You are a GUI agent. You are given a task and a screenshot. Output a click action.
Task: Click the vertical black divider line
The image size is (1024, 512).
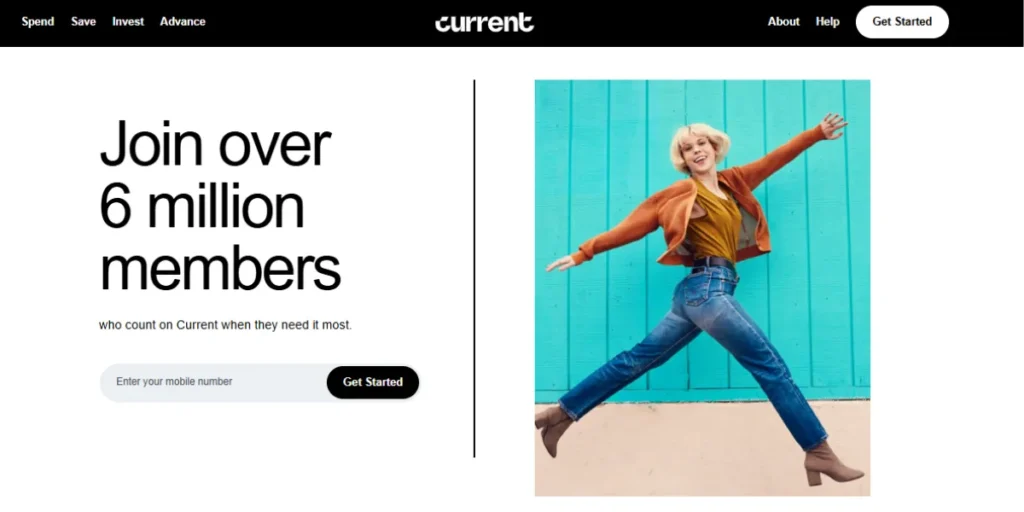(474, 268)
